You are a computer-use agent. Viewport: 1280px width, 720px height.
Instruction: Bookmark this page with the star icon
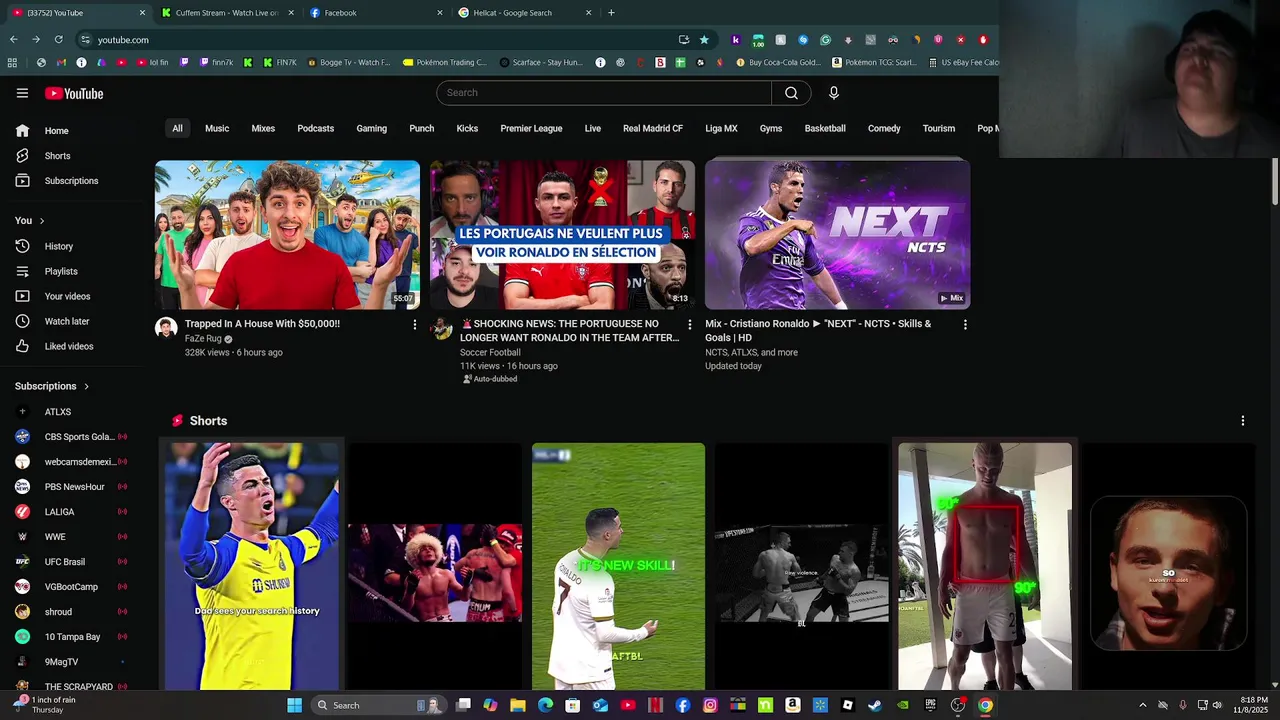click(x=704, y=40)
